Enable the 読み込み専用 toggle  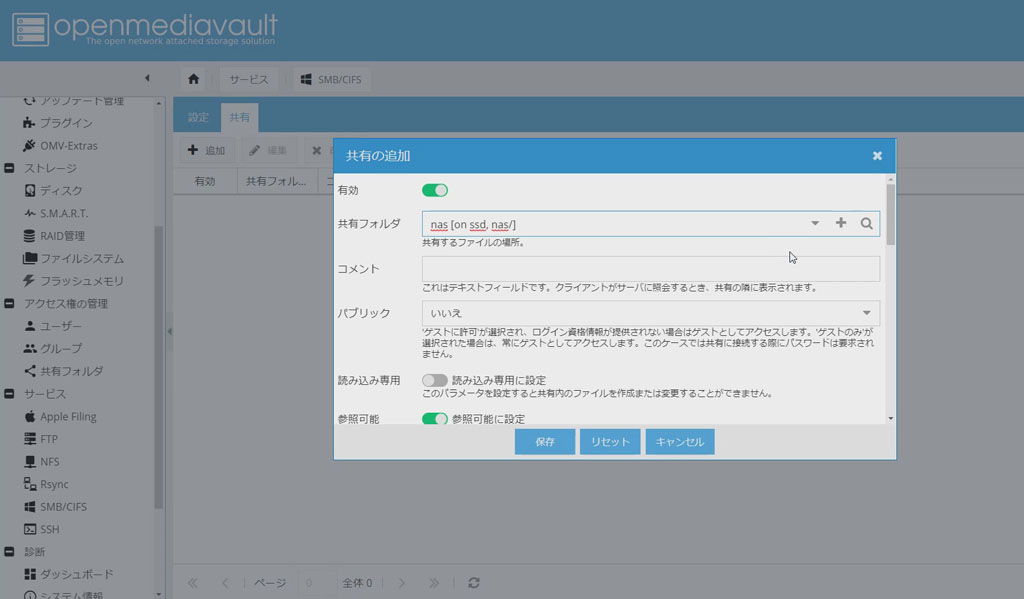(x=435, y=380)
